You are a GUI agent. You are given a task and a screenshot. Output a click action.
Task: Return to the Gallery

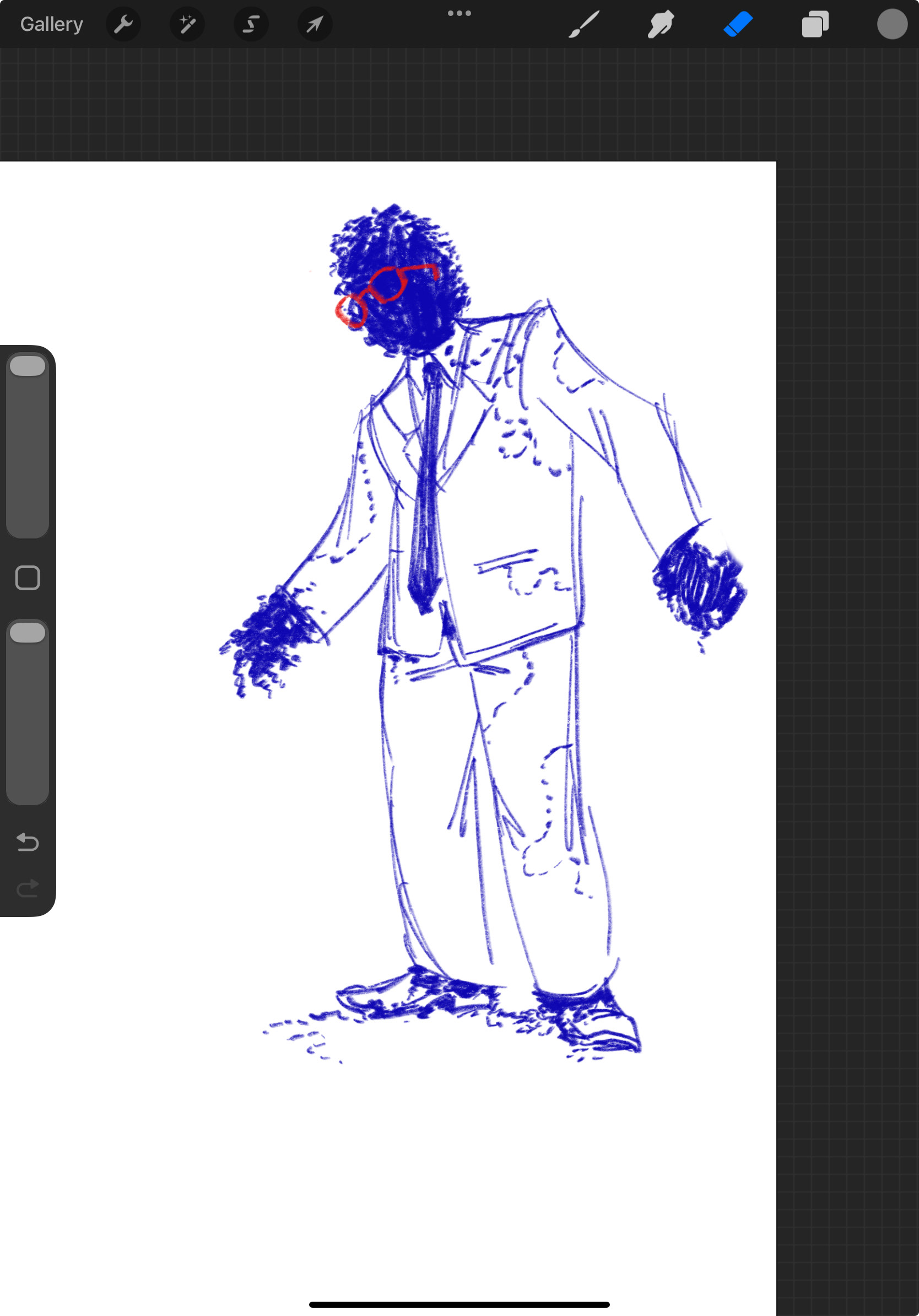tap(52, 24)
